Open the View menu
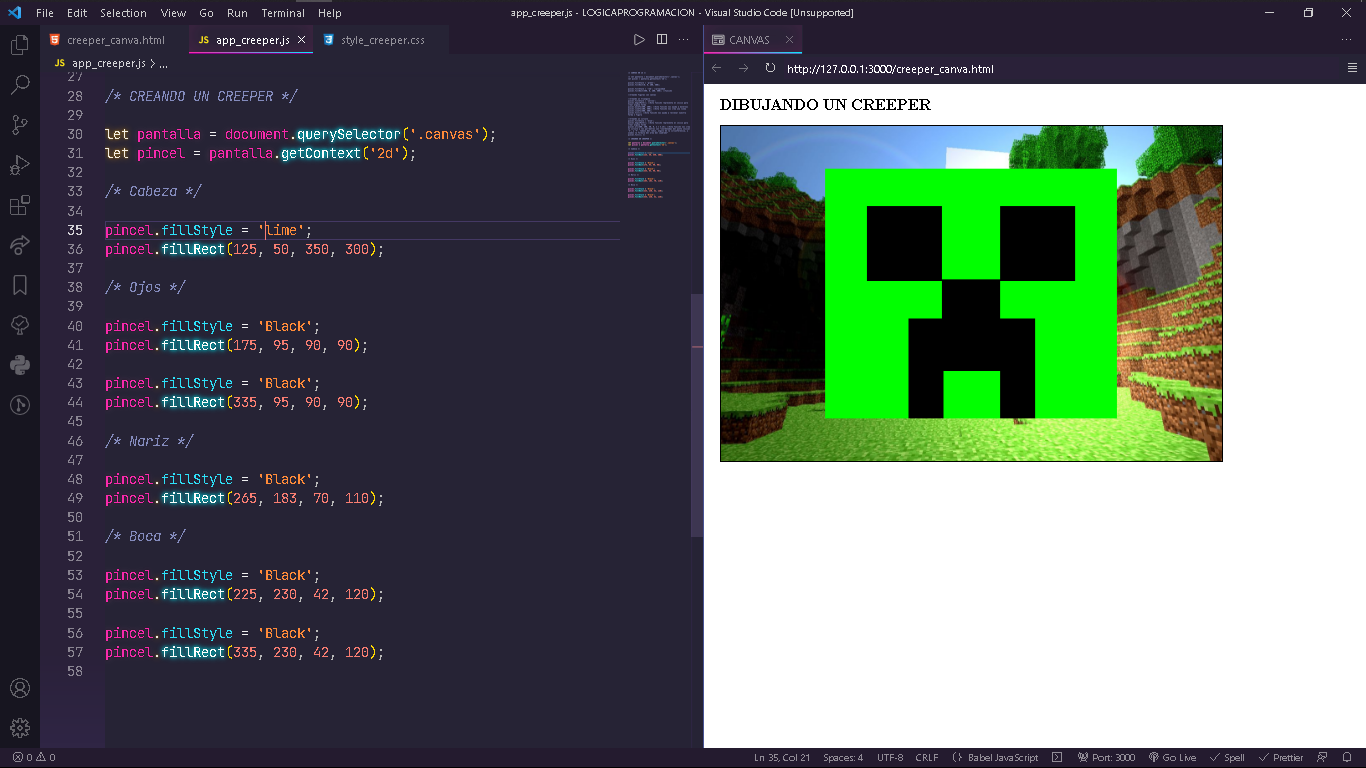Screen dimensions: 1366x768 [x=173, y=13]
